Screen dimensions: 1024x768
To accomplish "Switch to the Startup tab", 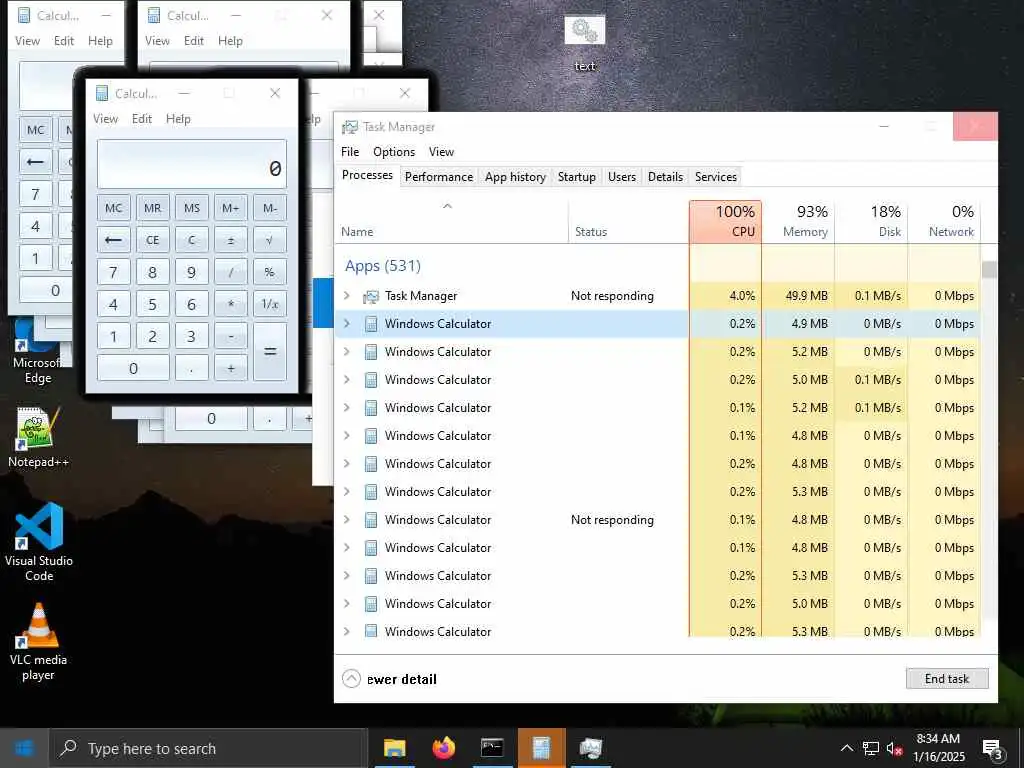I will pyautogui.click(x=577, y=177).
